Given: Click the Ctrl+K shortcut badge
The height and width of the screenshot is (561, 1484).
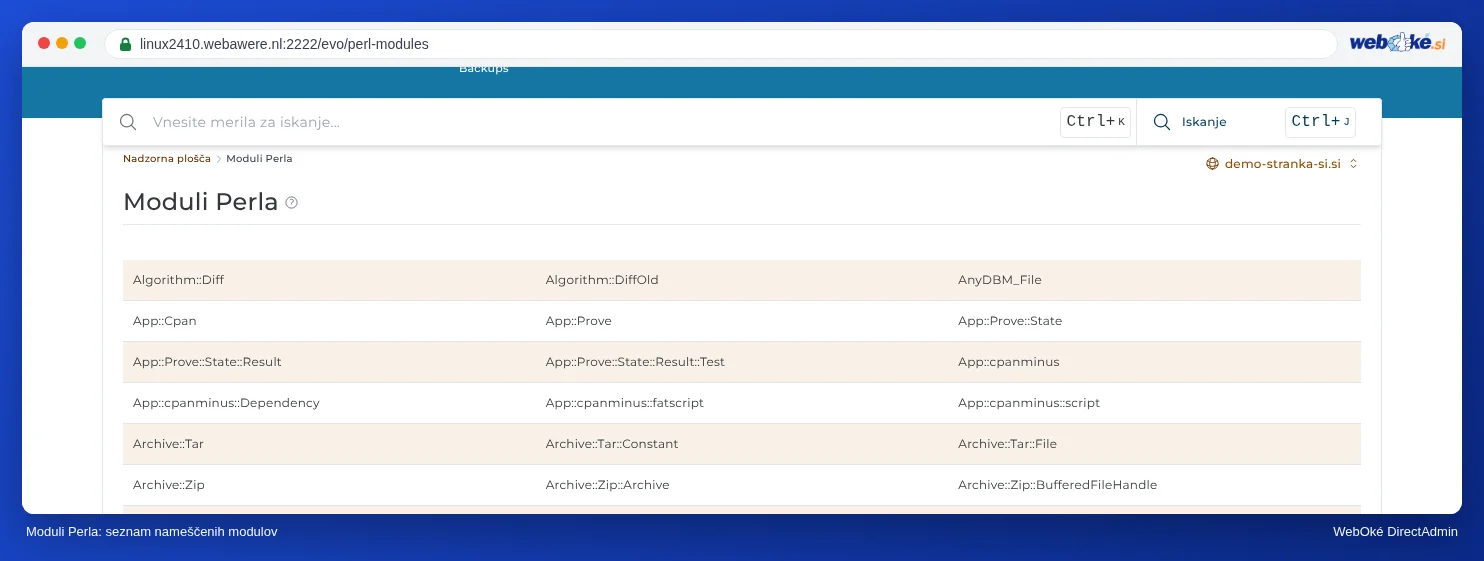Looking at the screenshot, I should click(x=1095, y=122).
